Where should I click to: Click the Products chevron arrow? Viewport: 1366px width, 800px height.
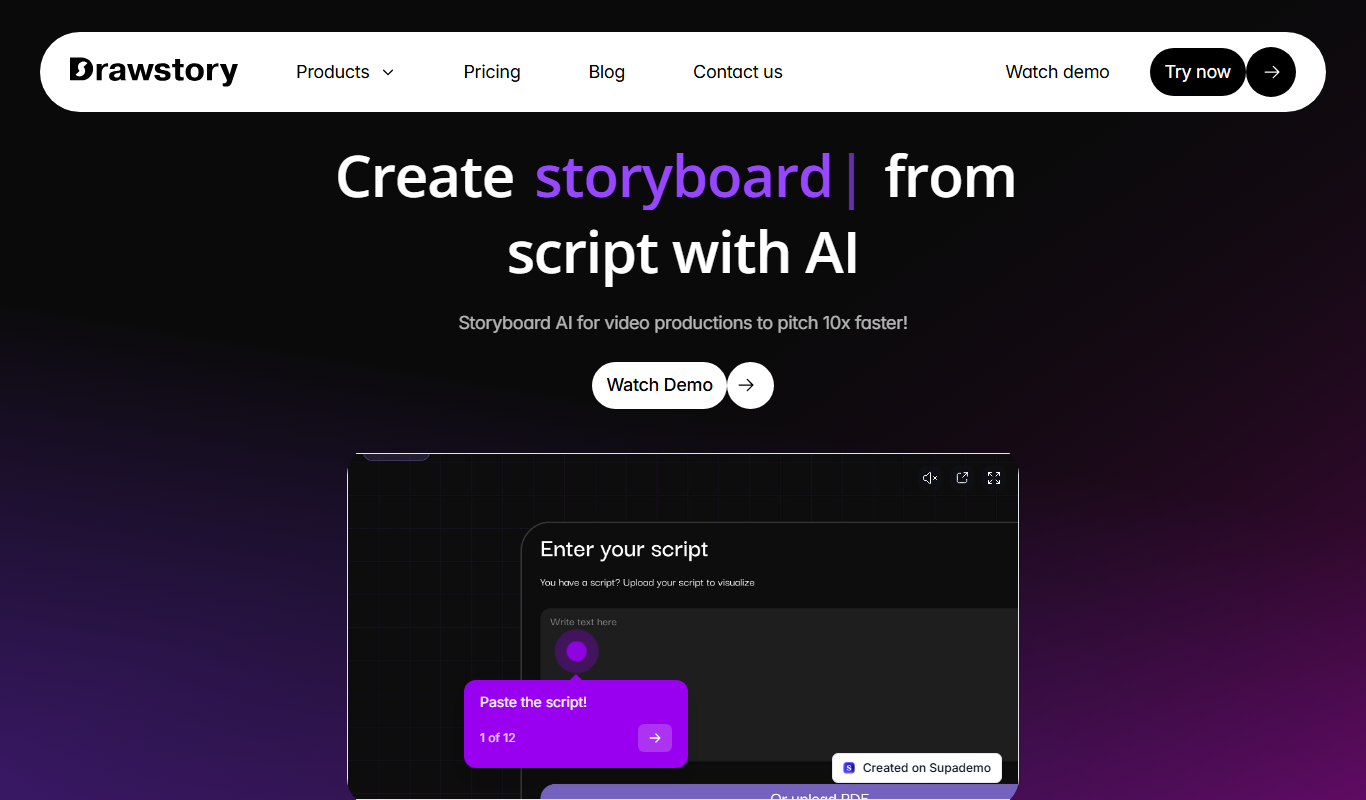(x=388, y=72)
